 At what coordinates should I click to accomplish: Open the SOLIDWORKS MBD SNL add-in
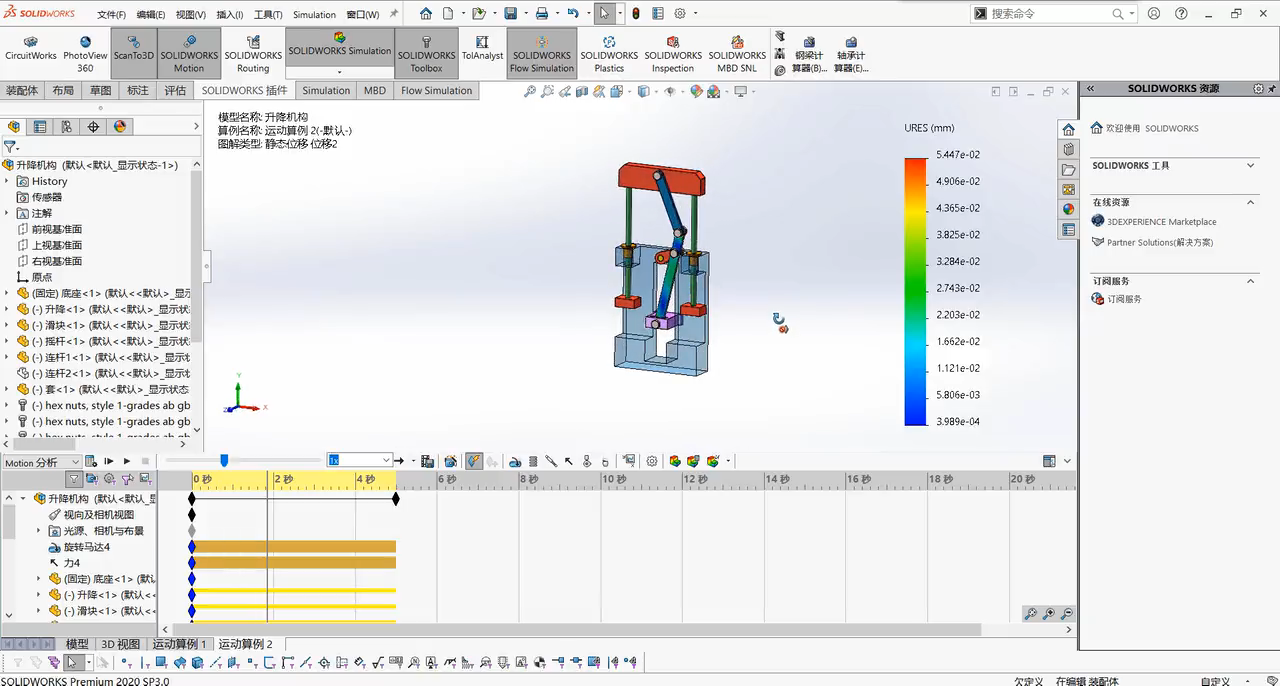click(737, 55)
